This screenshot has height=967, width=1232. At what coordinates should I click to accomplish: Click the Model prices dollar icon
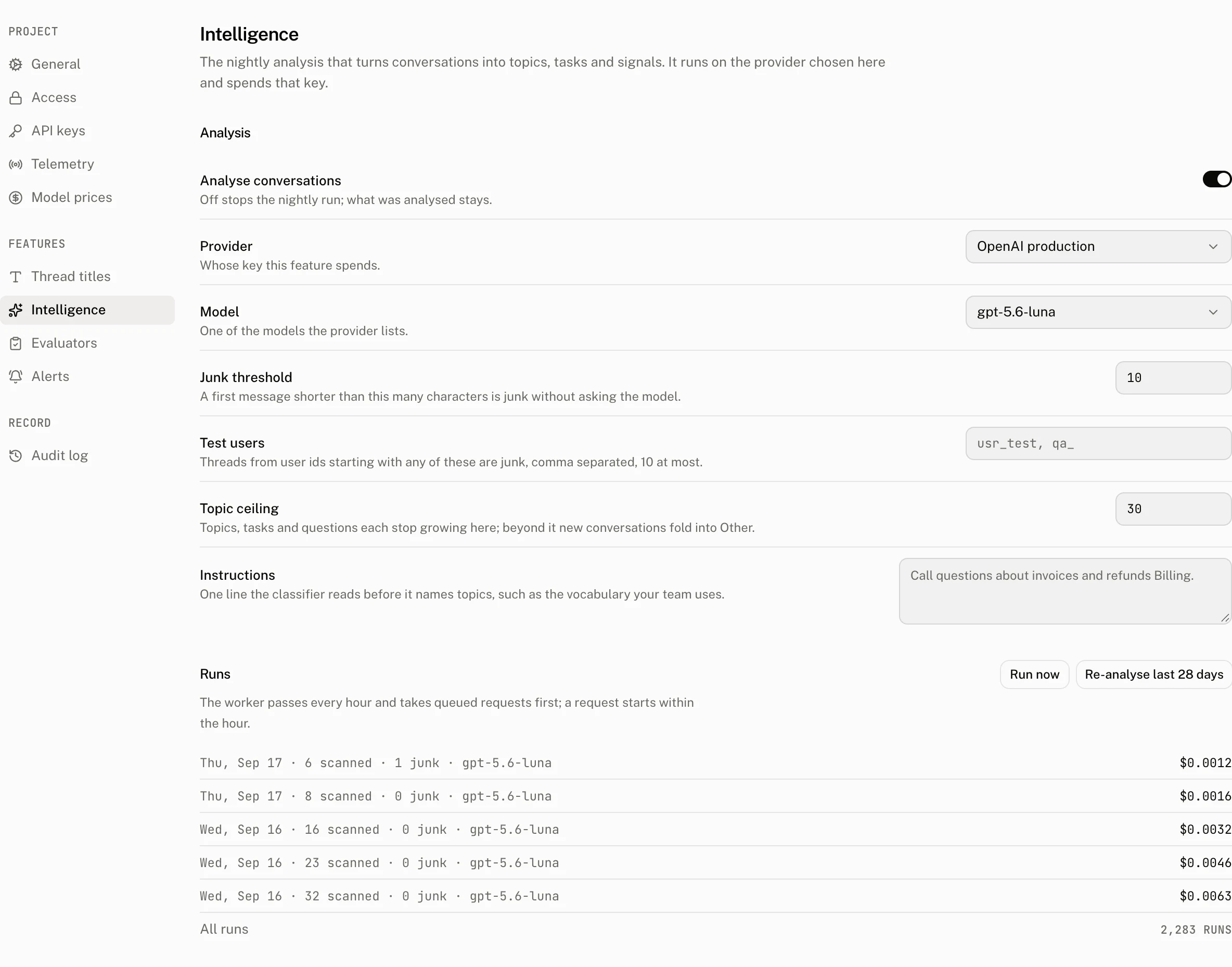tap(16, 198)
